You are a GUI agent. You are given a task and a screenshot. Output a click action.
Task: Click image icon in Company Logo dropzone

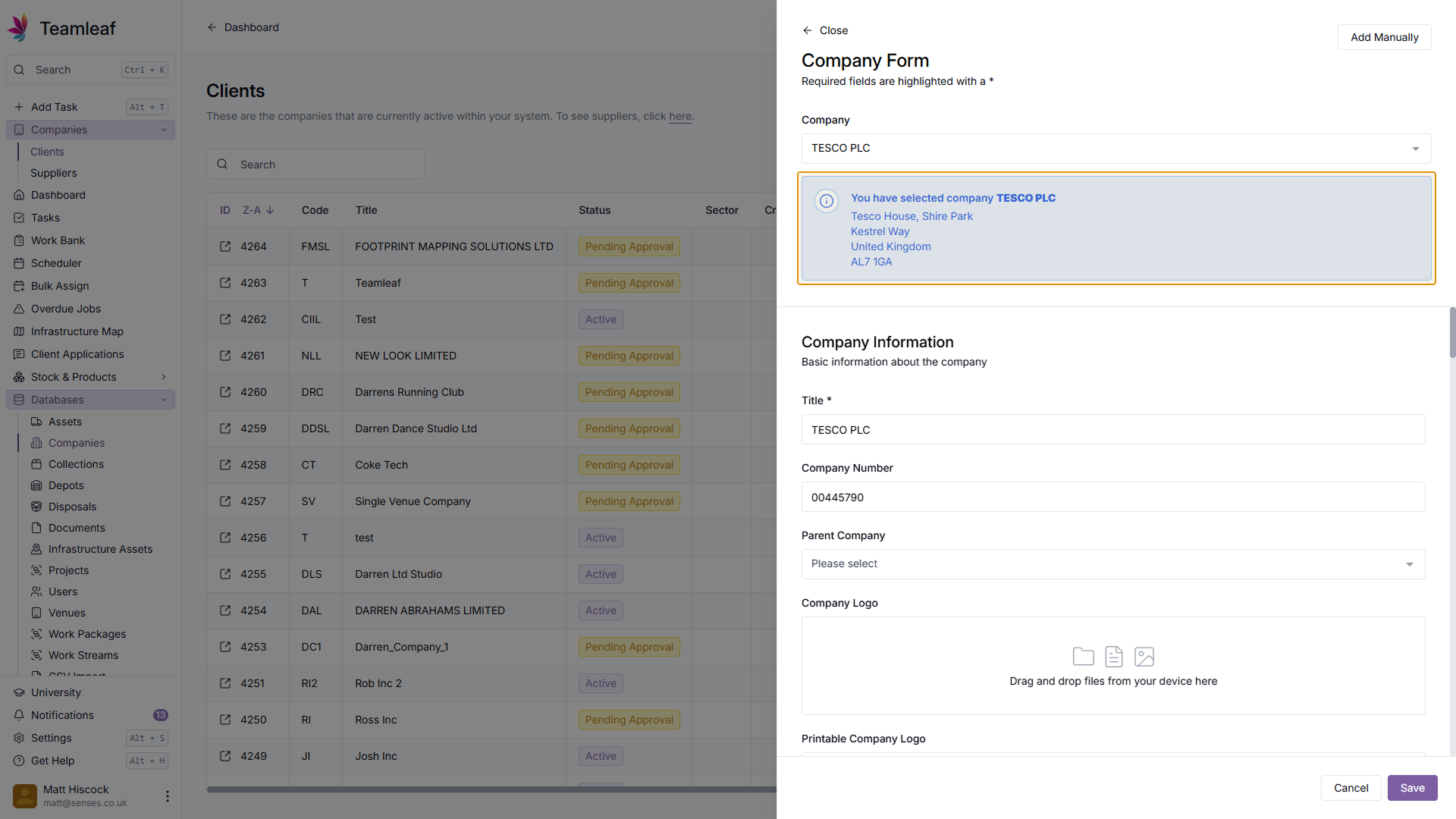pos(1144,657)
